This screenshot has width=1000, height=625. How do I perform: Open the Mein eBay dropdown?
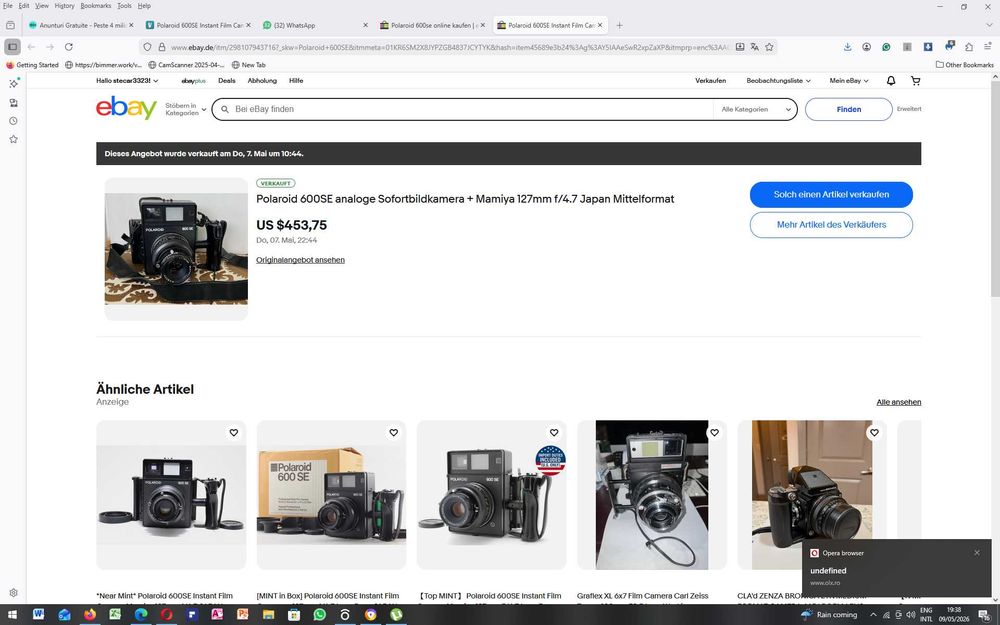849,80
